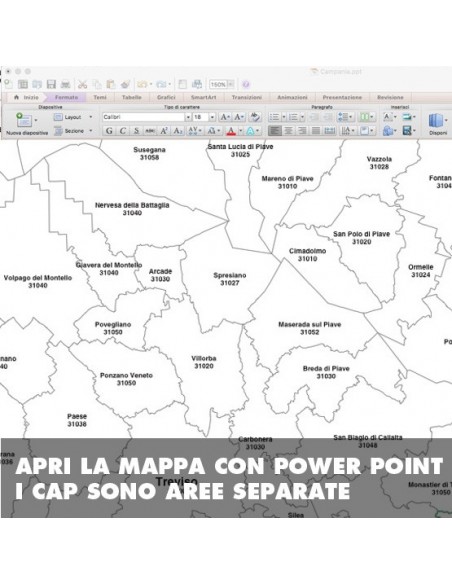Click the Decrease Font Size A icon
Screen dimensions: 452x584
239,117
